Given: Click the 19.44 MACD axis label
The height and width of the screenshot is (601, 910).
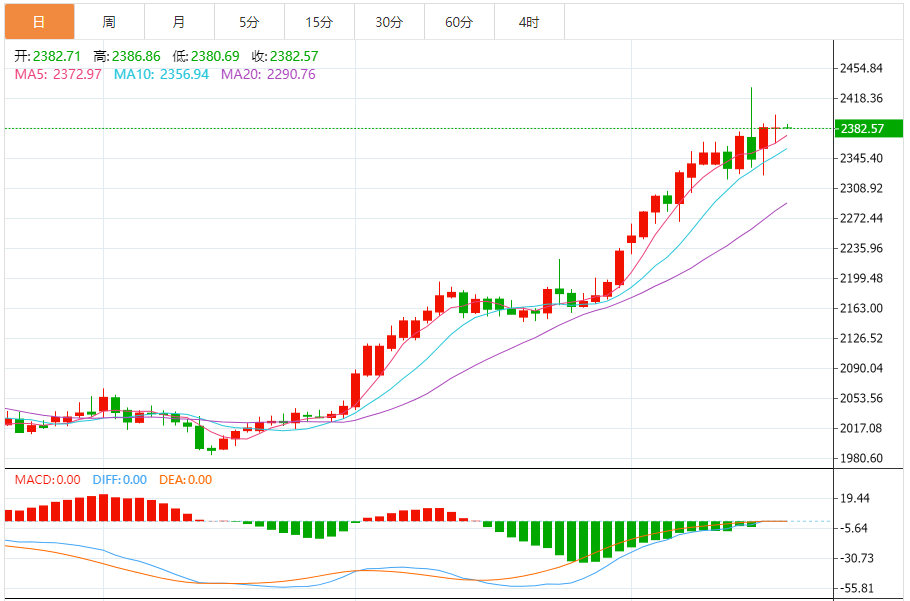Looking at the screenshot, I should click(855, 498).
